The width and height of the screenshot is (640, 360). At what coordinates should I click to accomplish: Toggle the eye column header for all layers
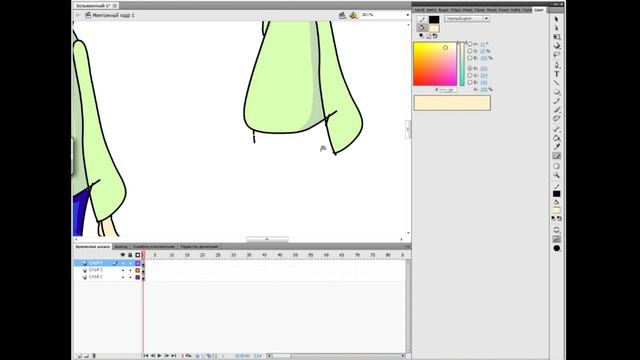pyautogui.click(x=123, y=255)
